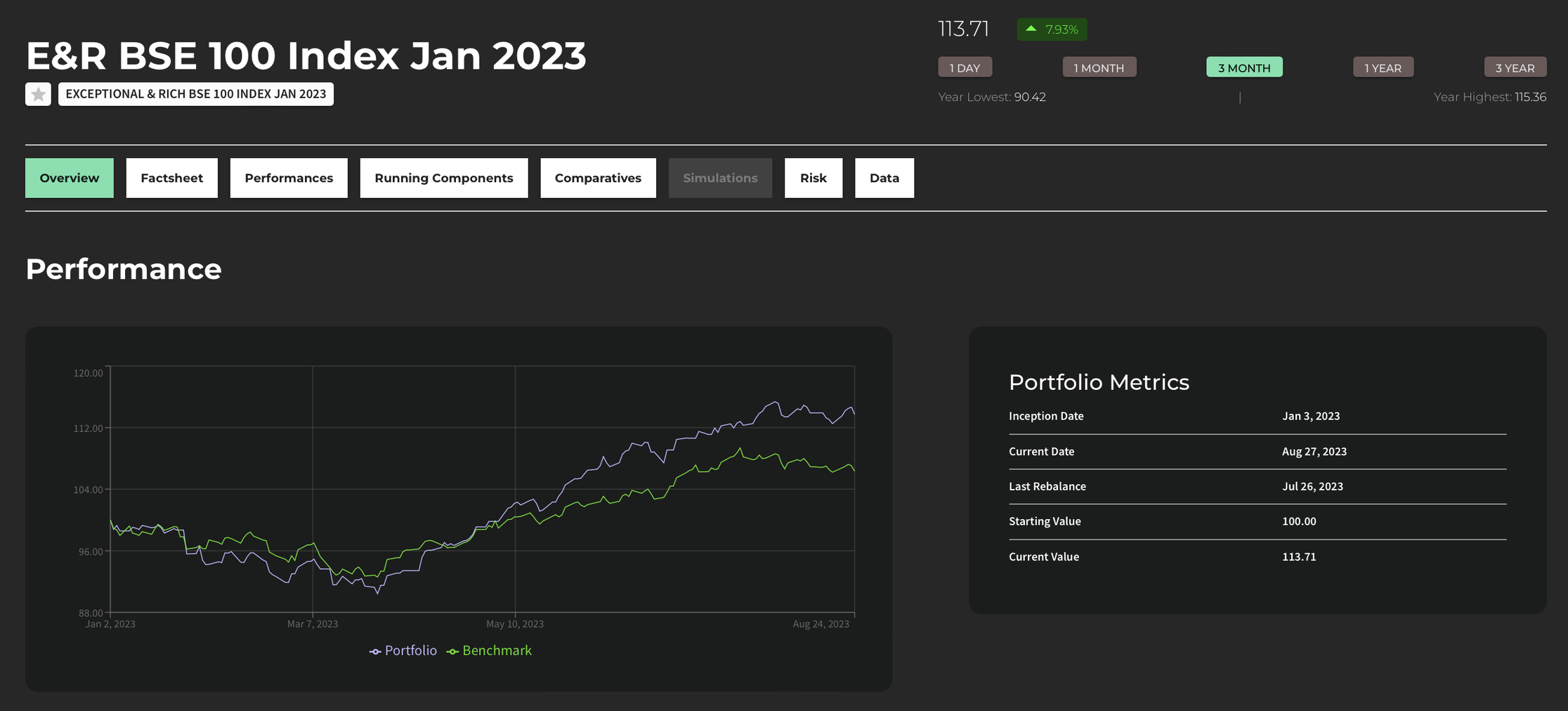The height and width of the screenshot is (711, 1568).
Task: Open the Running Components tab
Action: coord(443,178)
